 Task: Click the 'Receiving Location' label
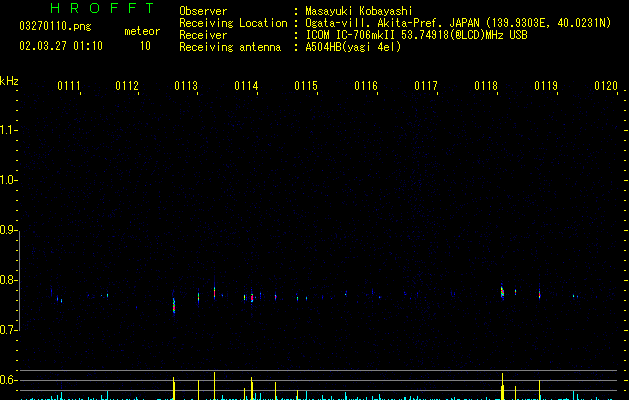coord(233,23)
